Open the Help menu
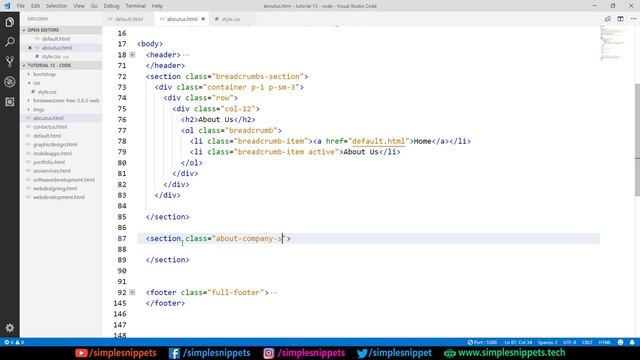 [157, 6]
